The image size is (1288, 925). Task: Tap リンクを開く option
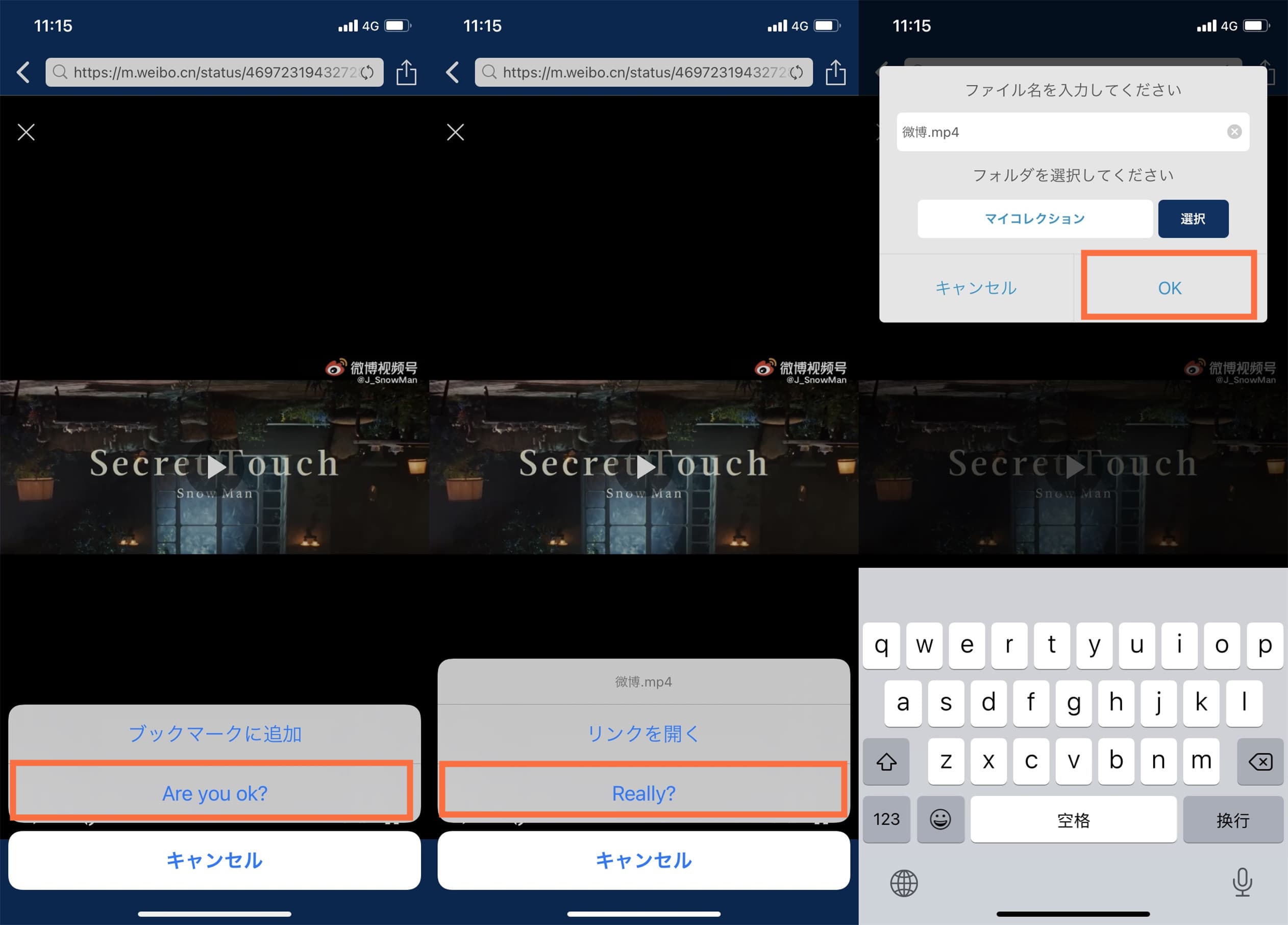coord(643,733)
